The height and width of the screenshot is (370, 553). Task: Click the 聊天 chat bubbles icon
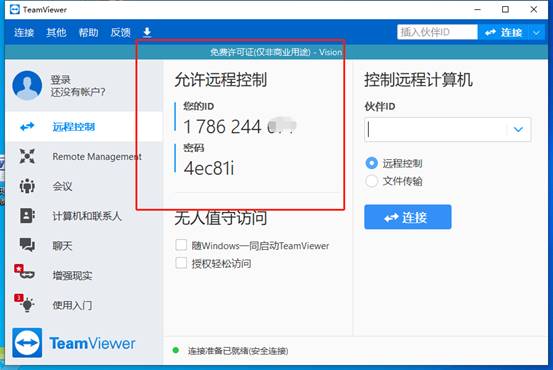pyautogui.click(x=27, y=245)
